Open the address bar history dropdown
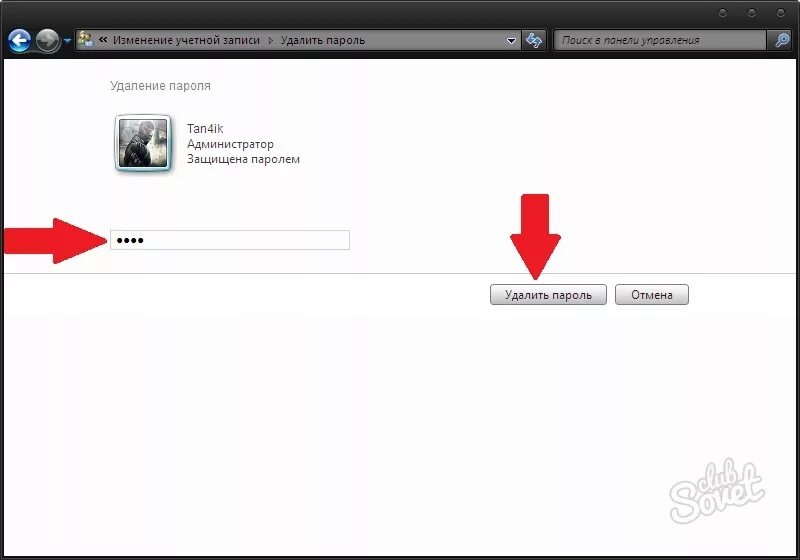This screenshot has width=800, height=560. (511, 41)
